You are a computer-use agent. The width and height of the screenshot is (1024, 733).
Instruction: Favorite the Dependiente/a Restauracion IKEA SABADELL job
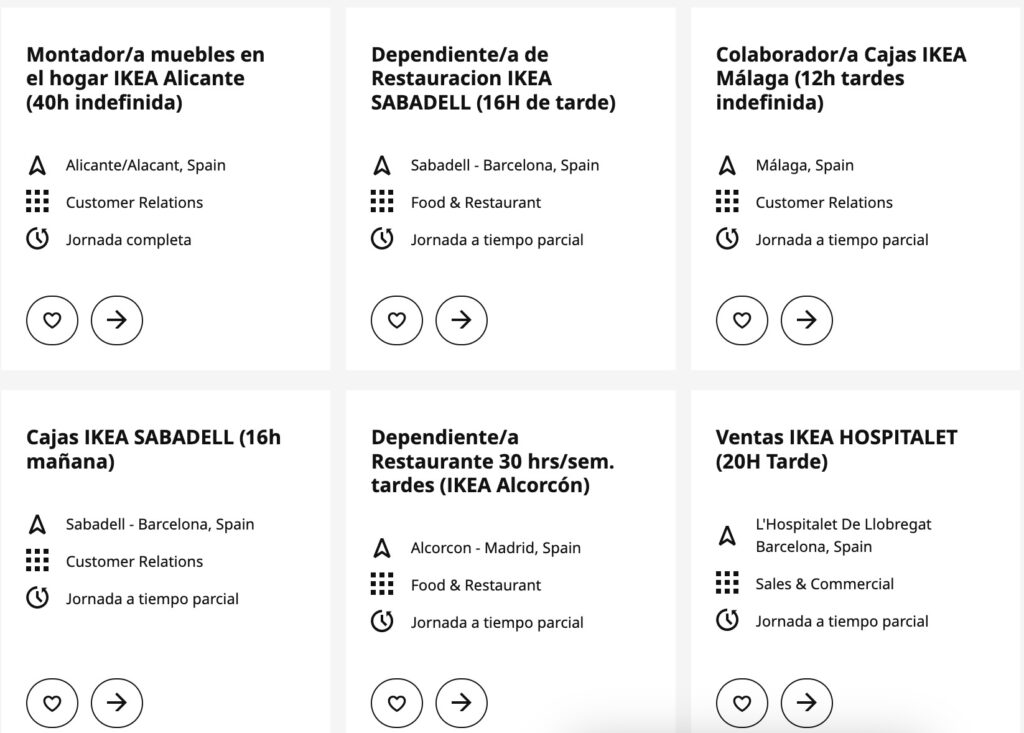coord(397,320)
